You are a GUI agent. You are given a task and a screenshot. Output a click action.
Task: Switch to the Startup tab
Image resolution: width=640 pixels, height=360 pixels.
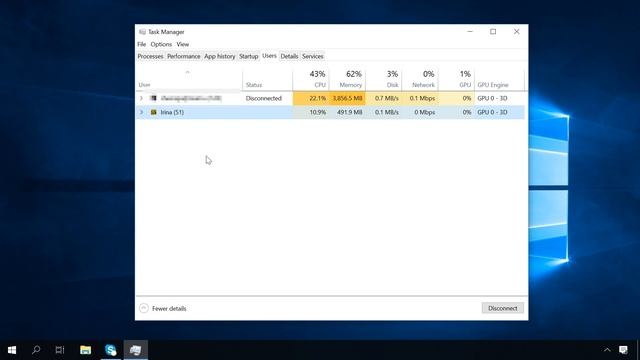249,56
